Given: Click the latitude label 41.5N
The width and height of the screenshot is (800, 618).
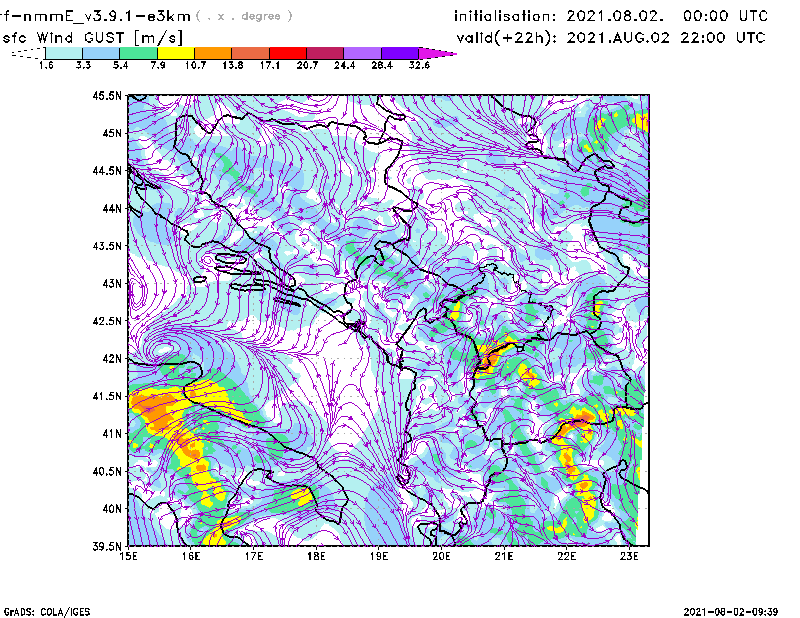Looking at the screenshot, I should pos(107,396).
